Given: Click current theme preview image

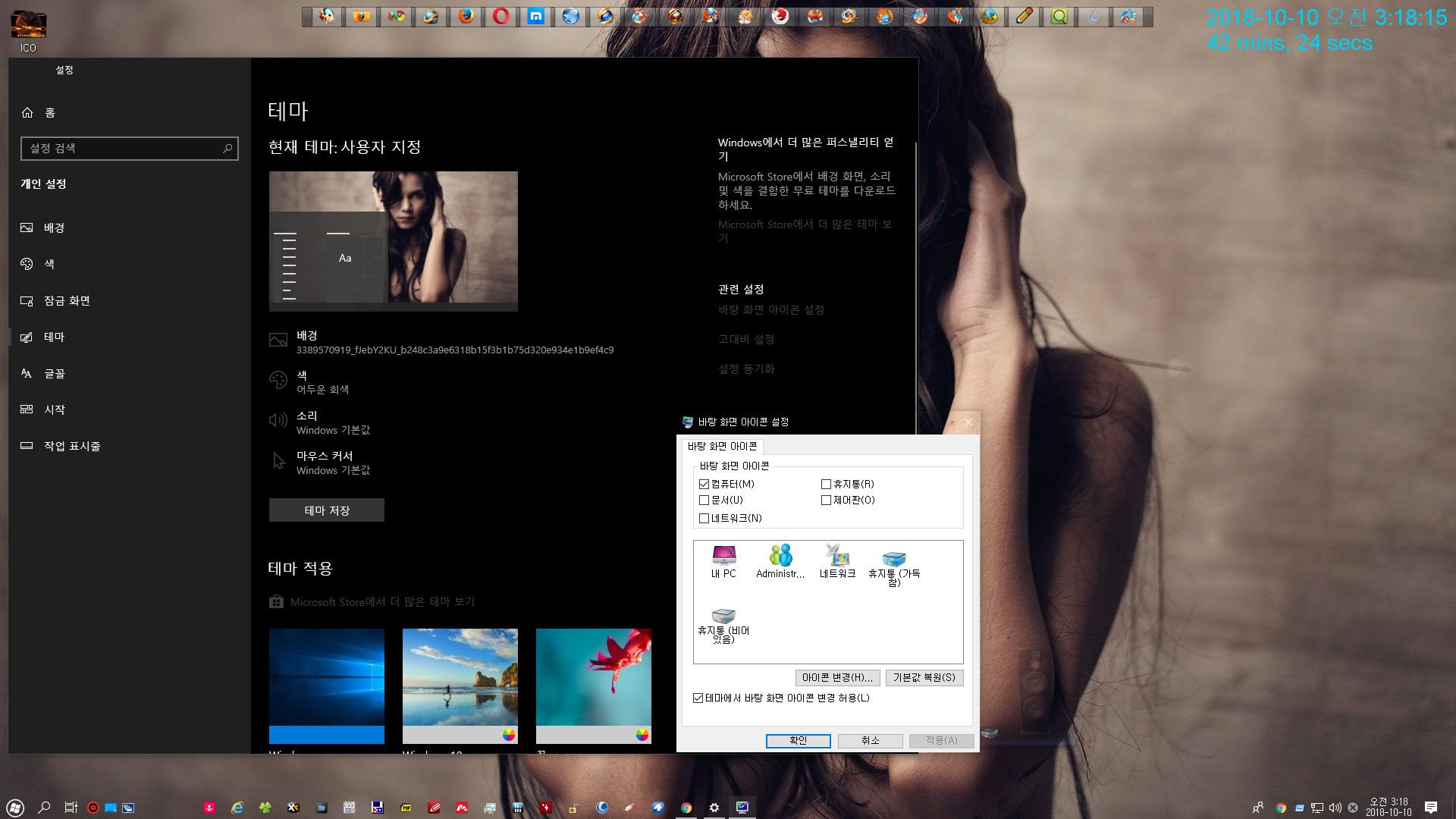Looking at the screenshot, I should pos(394,241).
